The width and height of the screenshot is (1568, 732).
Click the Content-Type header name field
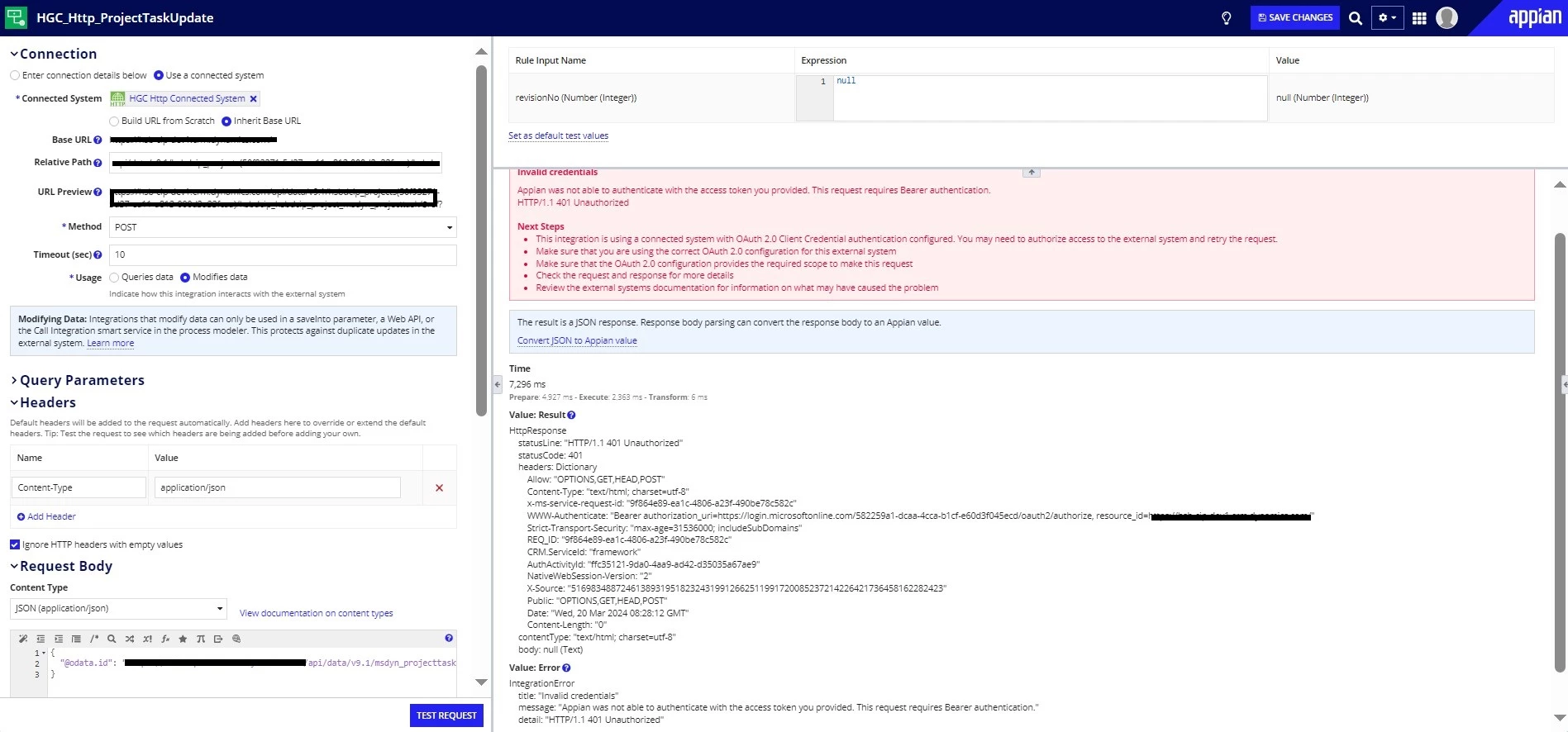click(79, 488)
